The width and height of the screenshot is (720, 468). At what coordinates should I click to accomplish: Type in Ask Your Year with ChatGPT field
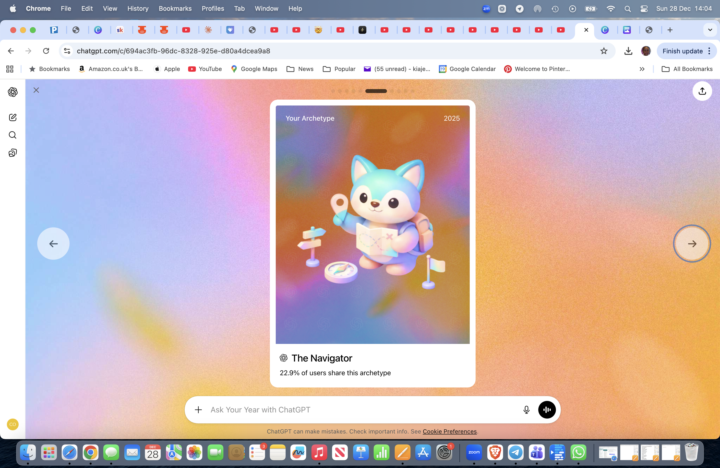[360, 410]
